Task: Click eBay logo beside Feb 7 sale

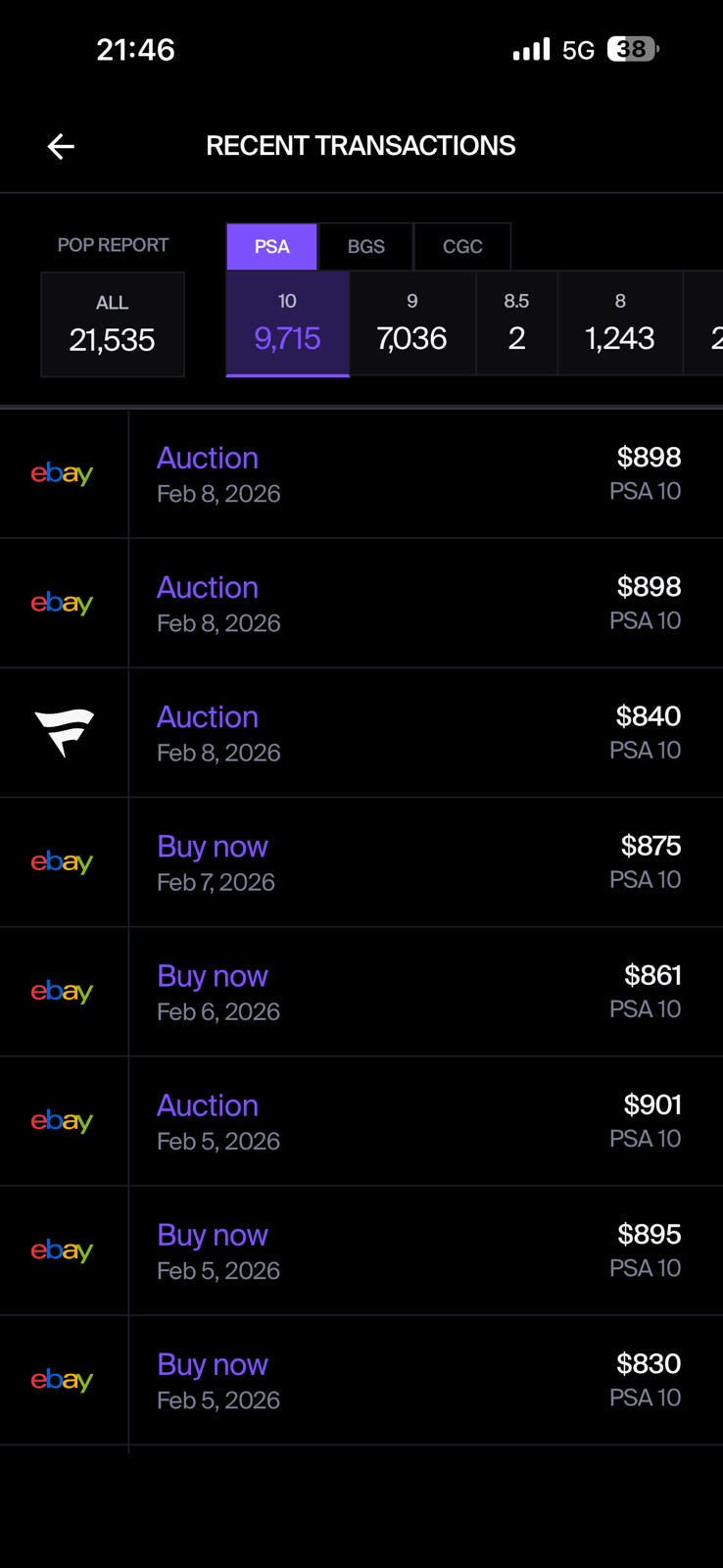Action: click(x=62, y=861)
